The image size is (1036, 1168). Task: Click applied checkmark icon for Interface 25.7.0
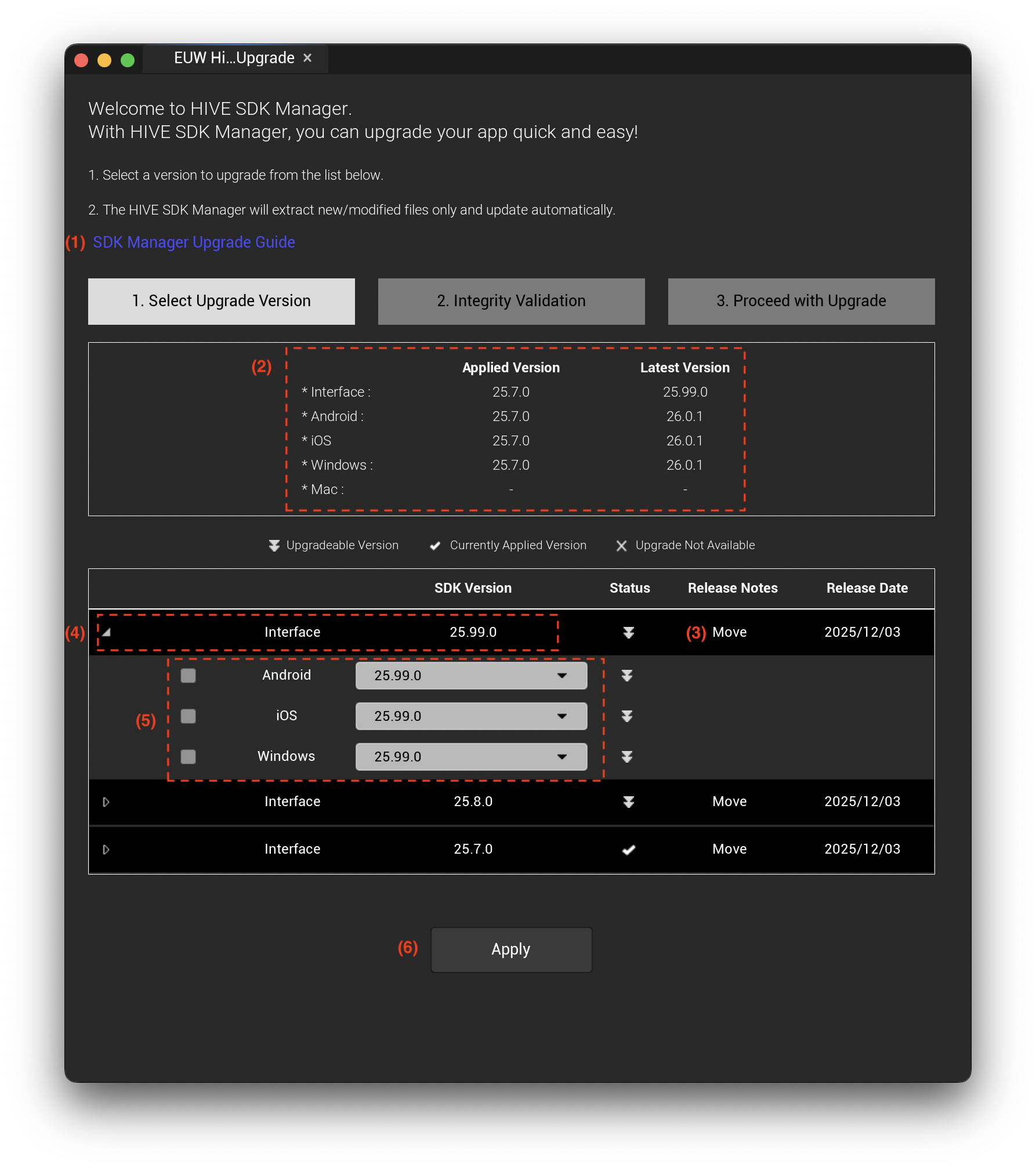628,850
